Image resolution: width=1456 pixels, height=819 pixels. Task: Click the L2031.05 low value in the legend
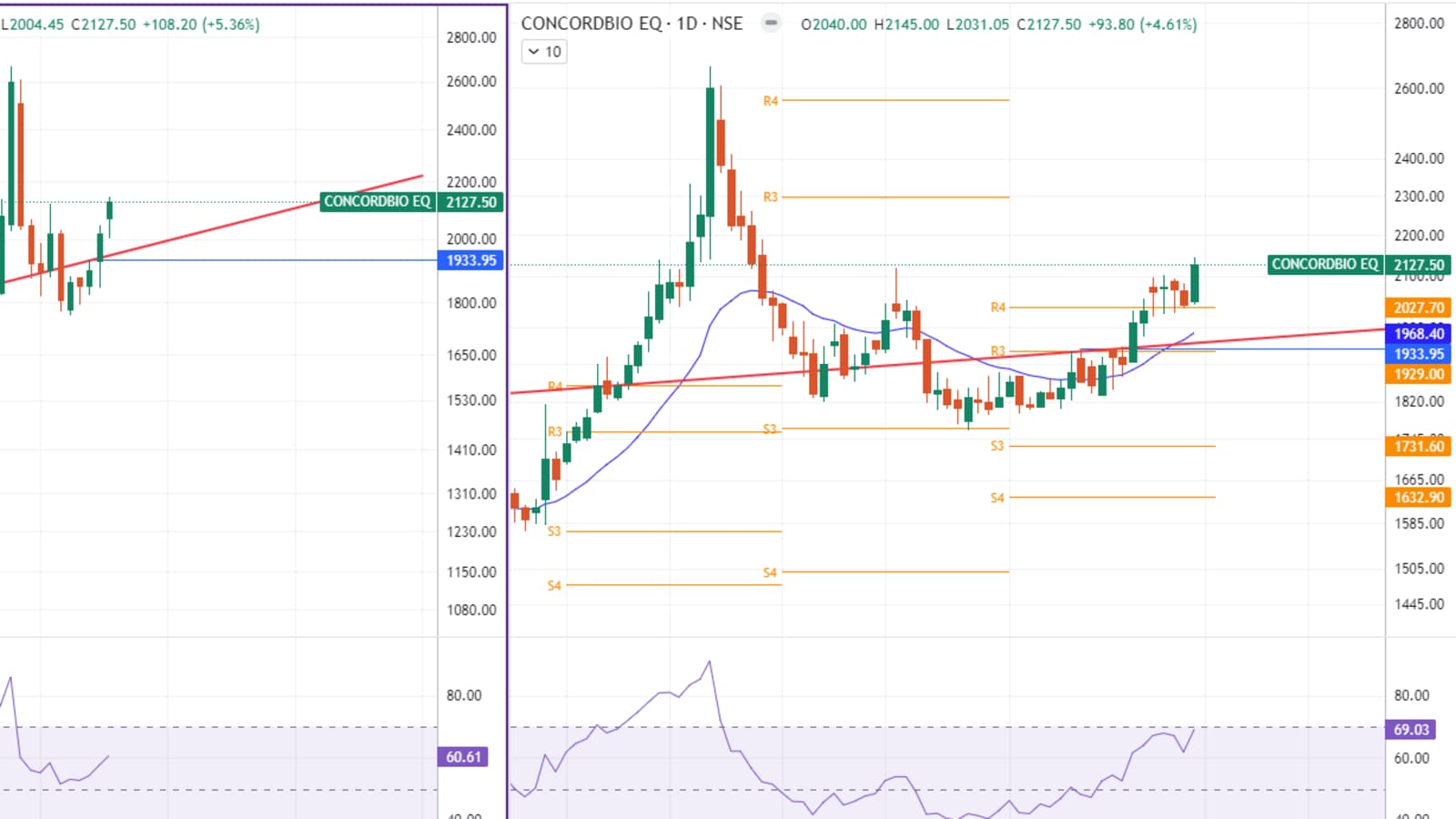tap(977, 25)
